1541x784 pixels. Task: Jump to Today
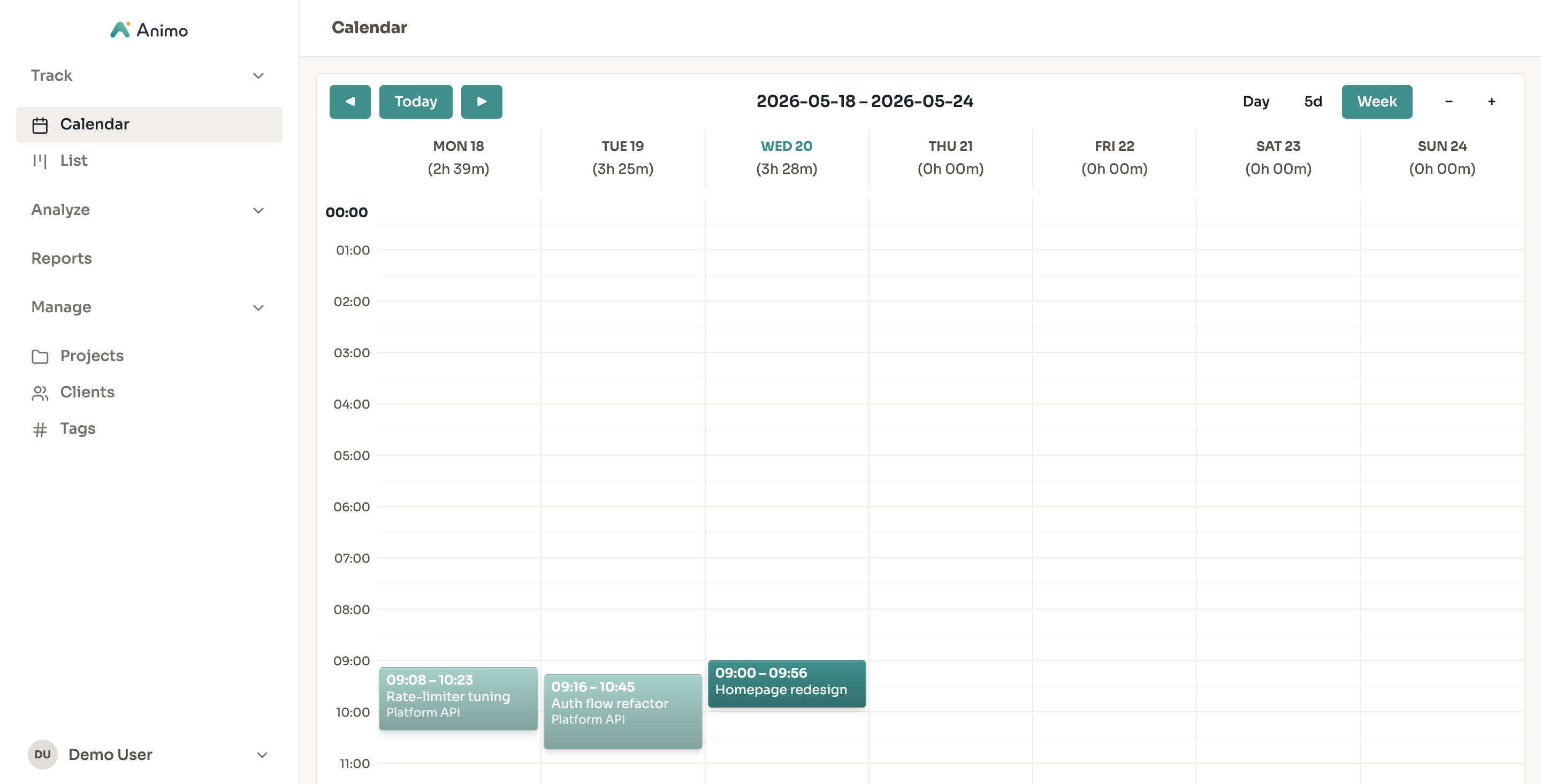coord(416,102)
